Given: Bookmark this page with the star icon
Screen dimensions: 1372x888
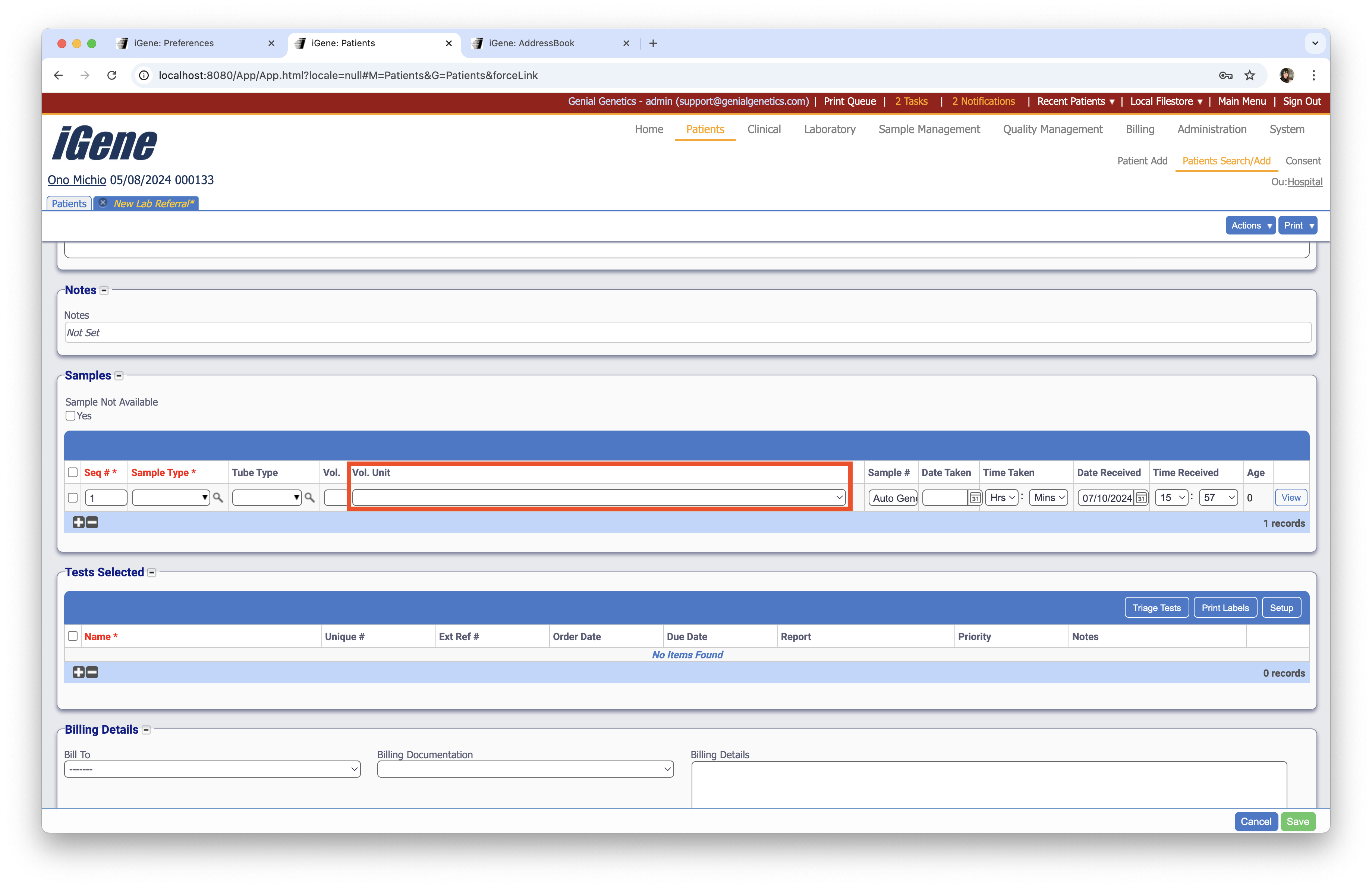Looking at the screenshot, I should coord(1249,75).
